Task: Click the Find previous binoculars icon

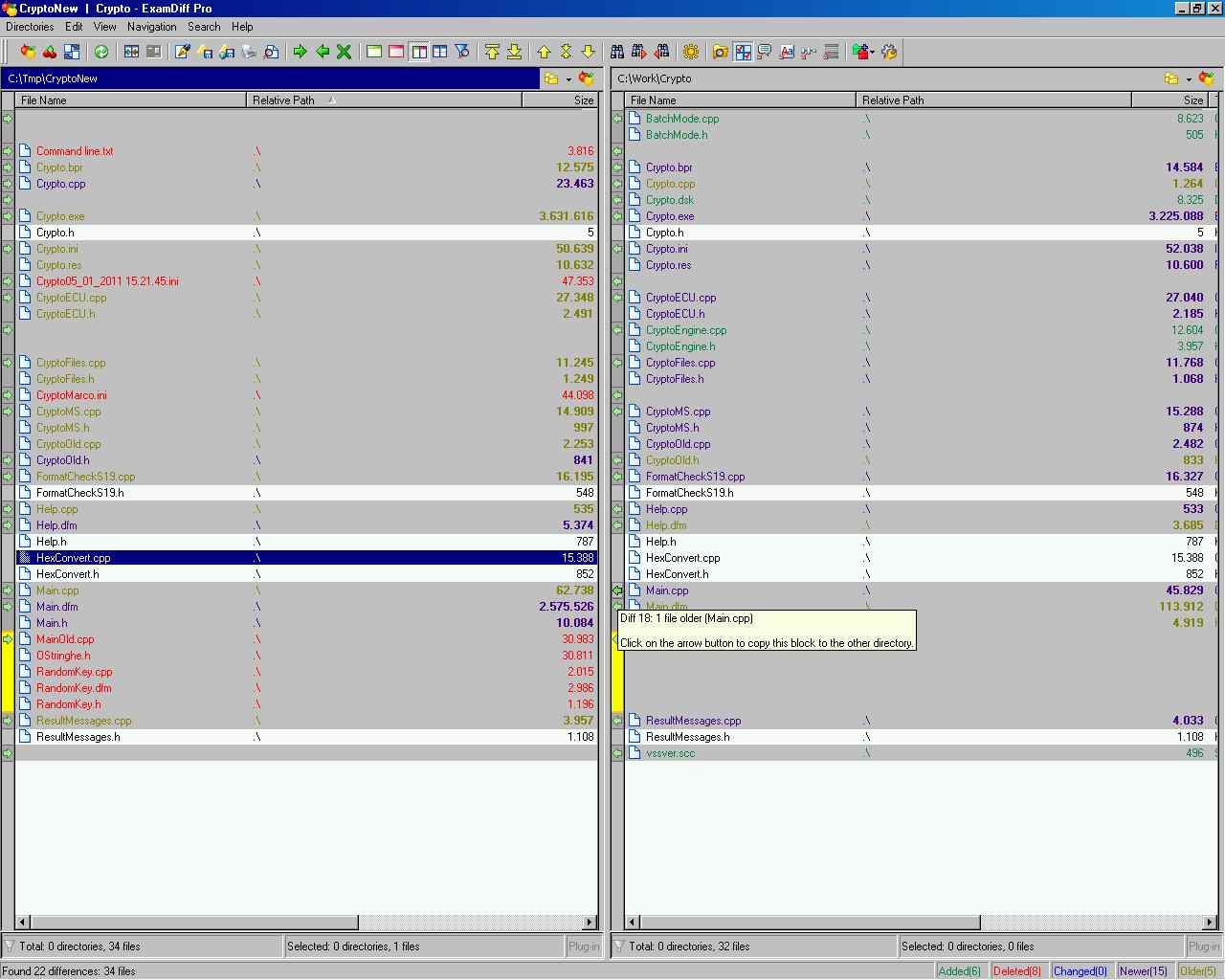Action: 661,52
